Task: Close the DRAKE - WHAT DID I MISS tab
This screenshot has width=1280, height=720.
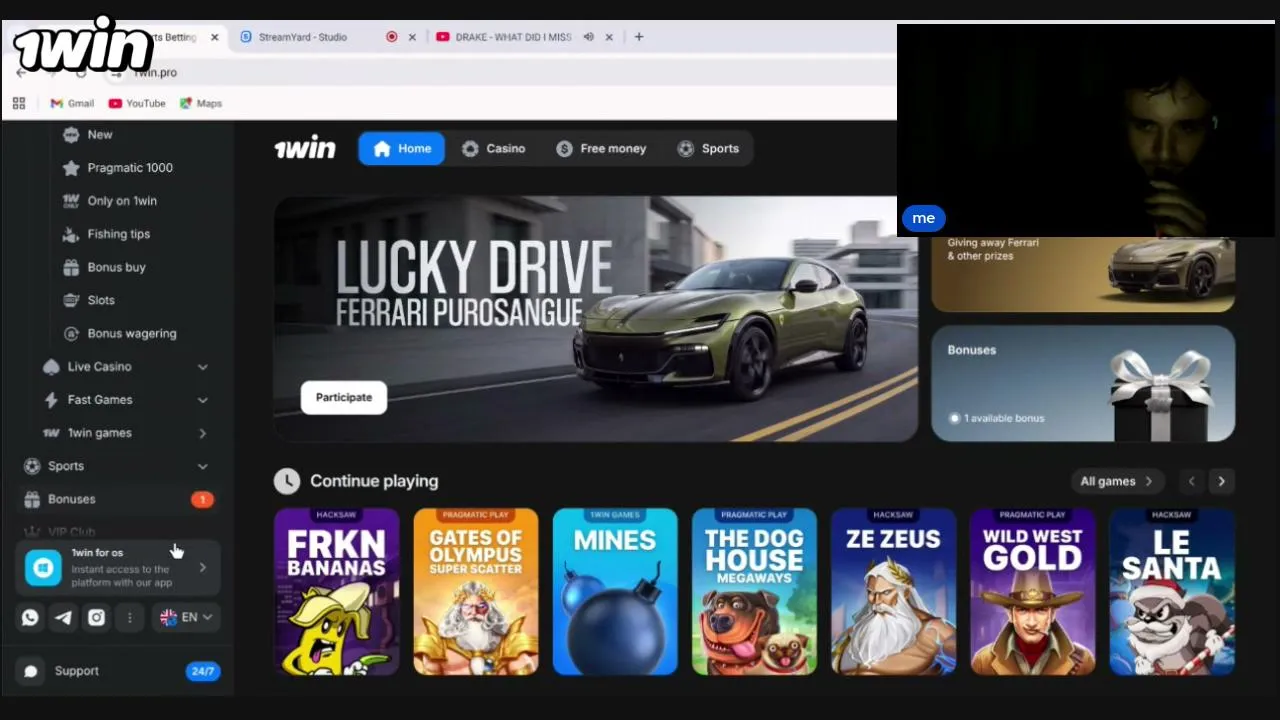Action: (x=609, y=37)
